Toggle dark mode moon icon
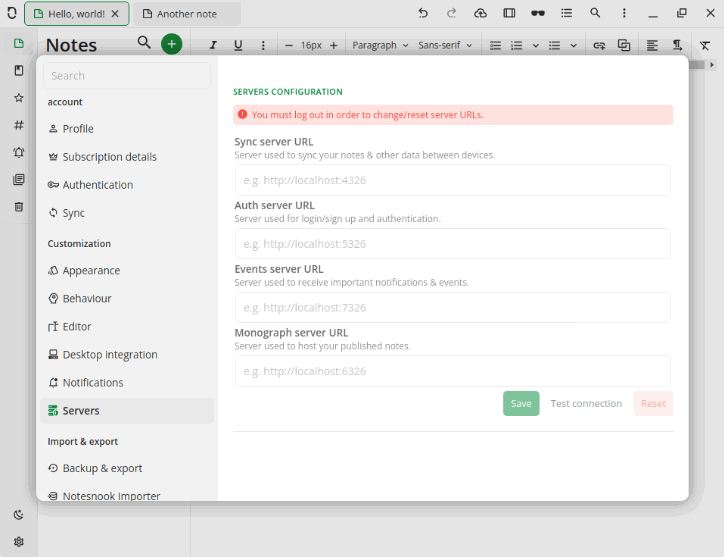Image resolution: width=724 pixels, height=558 pixels. 18,515
